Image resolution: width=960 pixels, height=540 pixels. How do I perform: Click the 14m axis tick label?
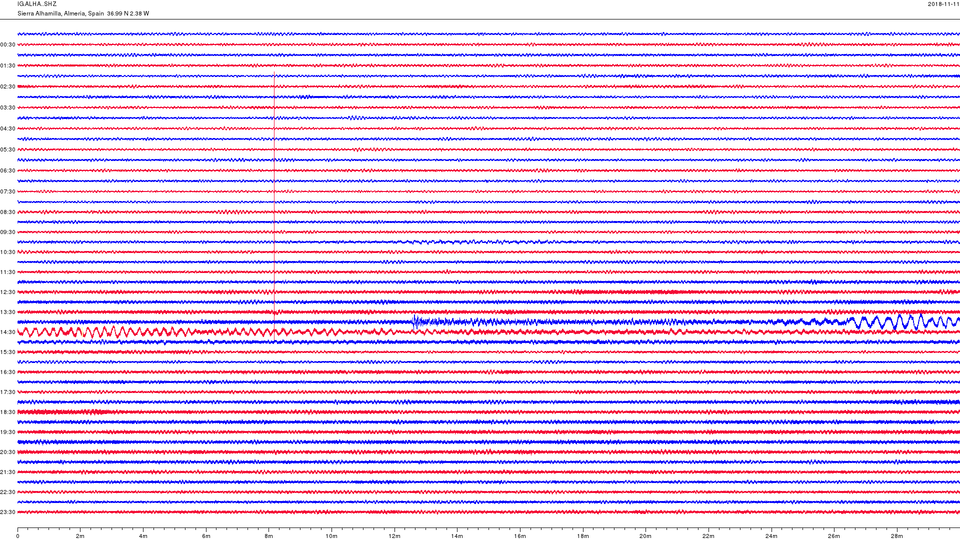457,536
